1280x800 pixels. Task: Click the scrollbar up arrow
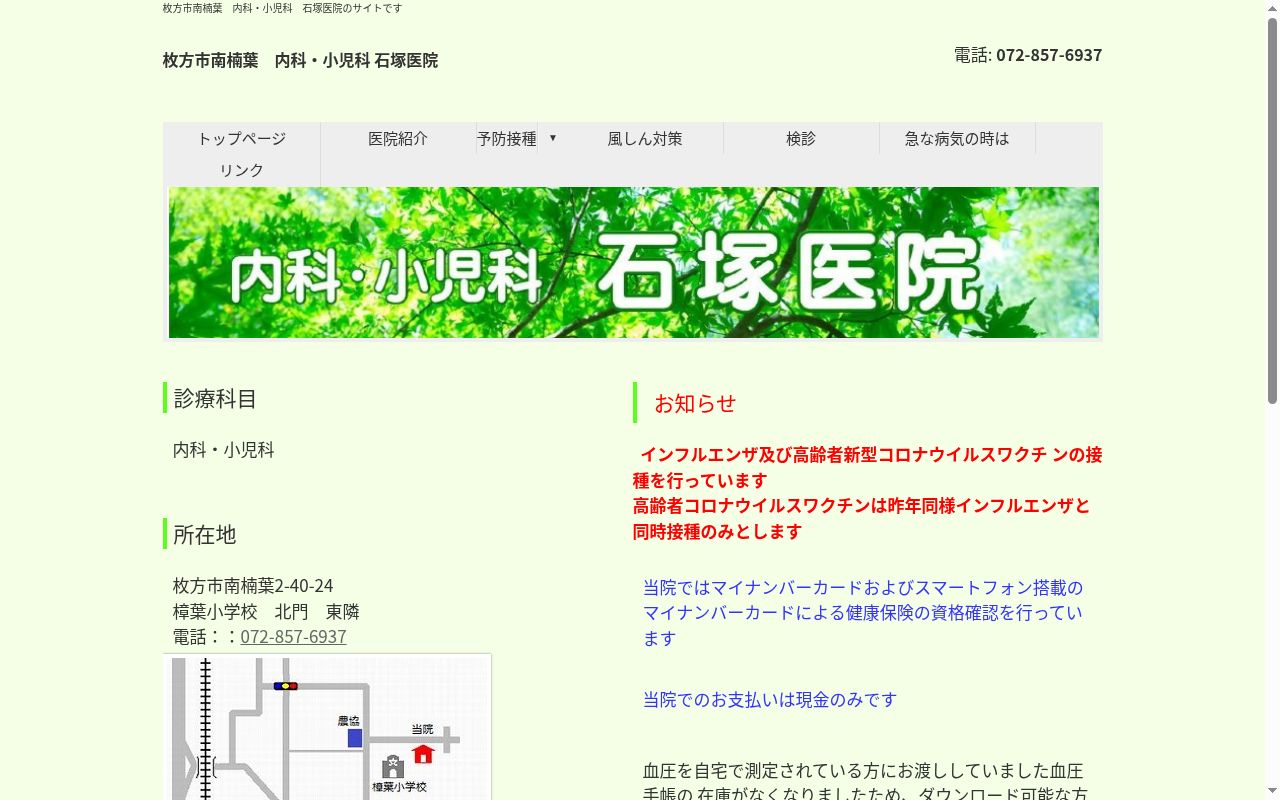[1272, 8]
